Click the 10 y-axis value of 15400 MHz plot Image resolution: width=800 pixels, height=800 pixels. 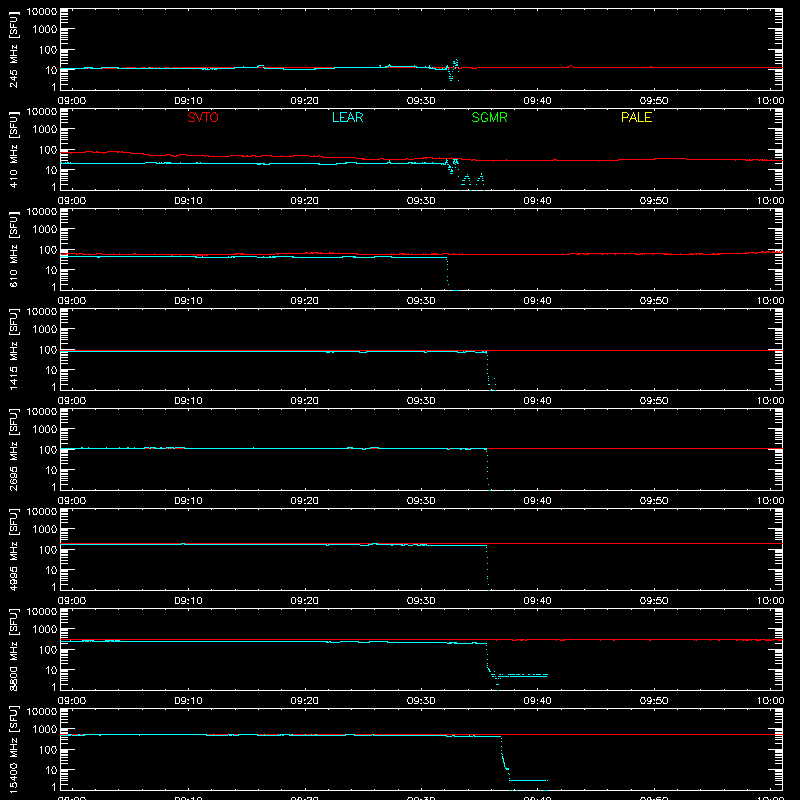click(51, 770)
